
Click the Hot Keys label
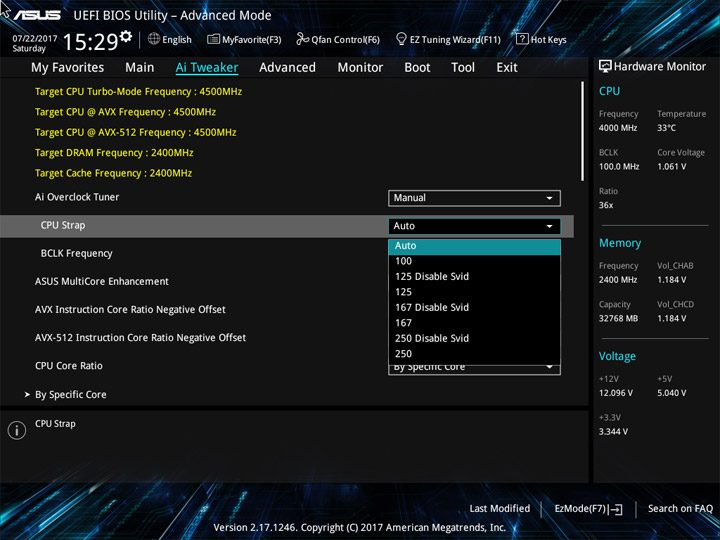549,40
